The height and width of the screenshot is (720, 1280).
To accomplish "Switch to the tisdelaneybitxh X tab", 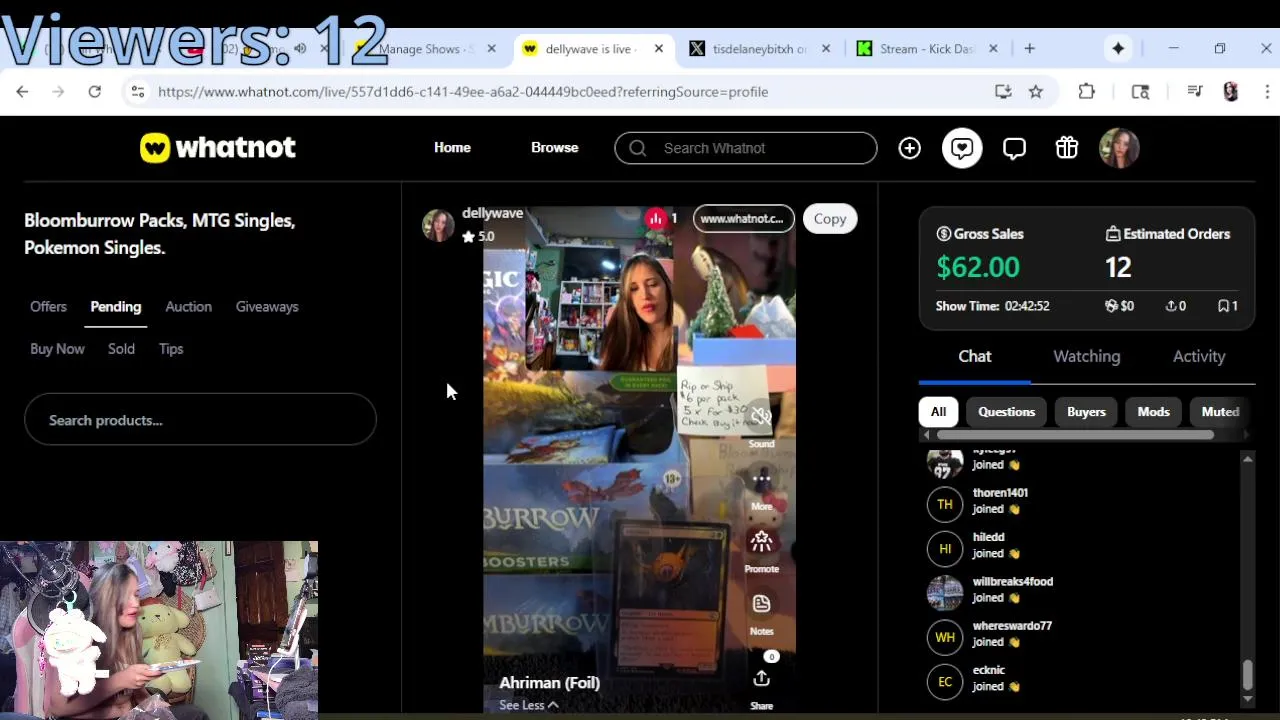I will [x=759, y=48].
